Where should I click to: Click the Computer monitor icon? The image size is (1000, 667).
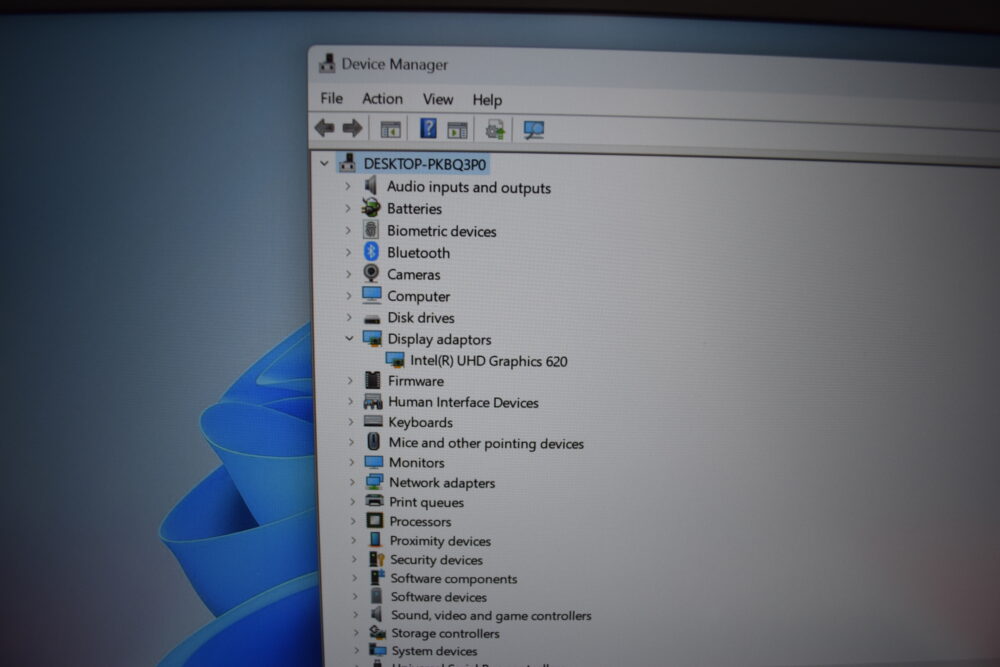372,295
